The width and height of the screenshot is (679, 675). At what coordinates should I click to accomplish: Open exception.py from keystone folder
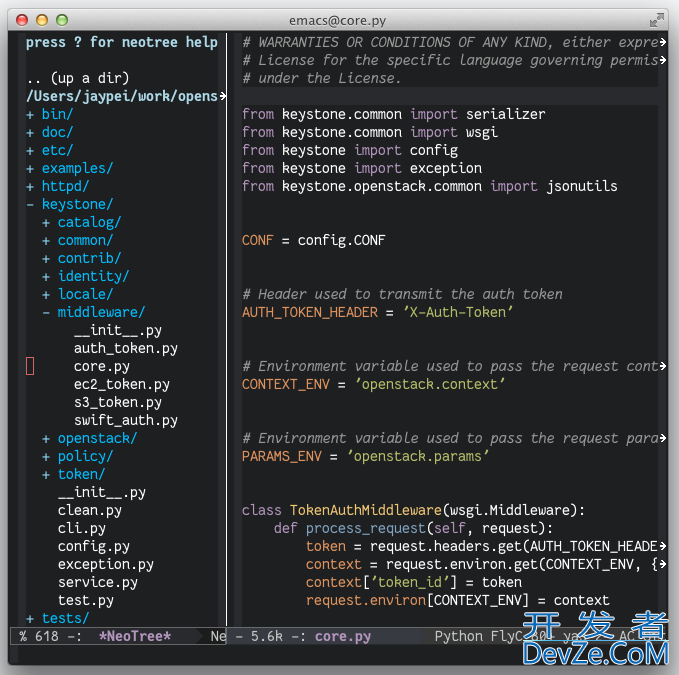[x=105, y=564]
